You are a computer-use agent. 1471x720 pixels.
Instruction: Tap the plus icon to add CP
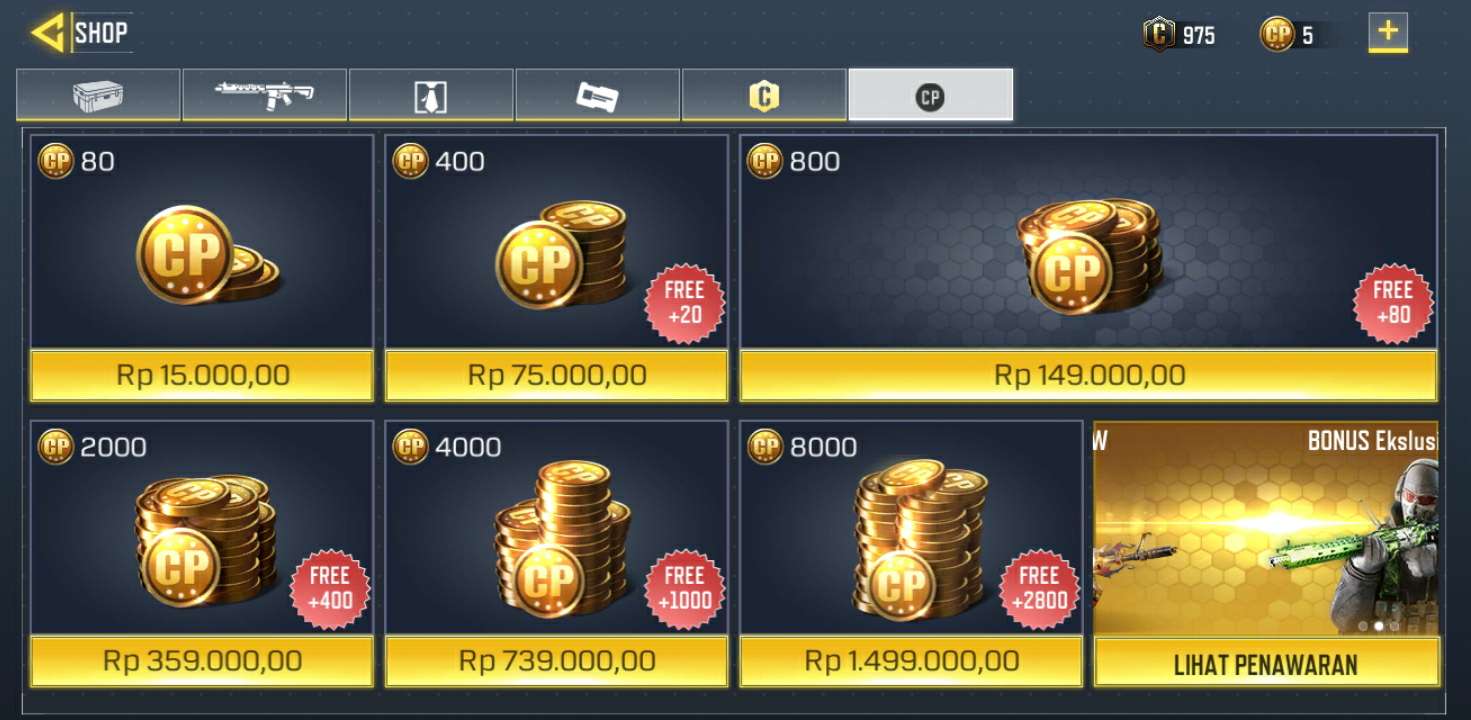pyautogui.click(x=1388, y=32)
